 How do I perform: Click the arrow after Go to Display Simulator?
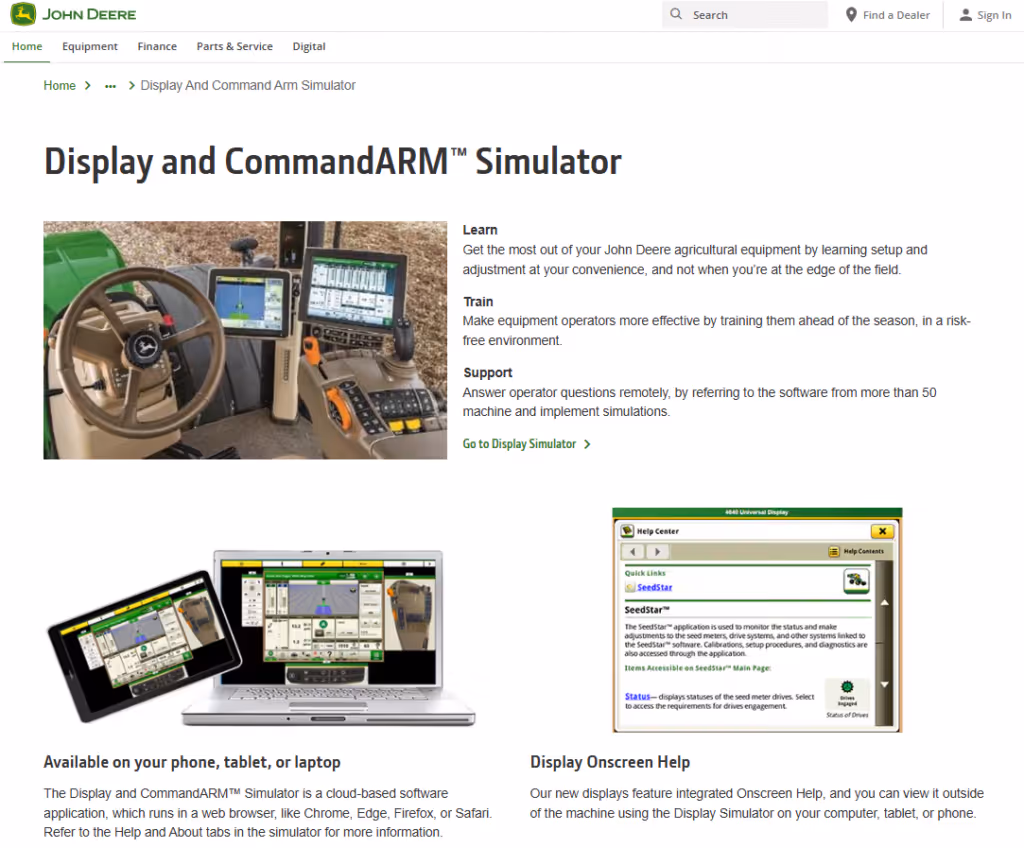(587, 444)
